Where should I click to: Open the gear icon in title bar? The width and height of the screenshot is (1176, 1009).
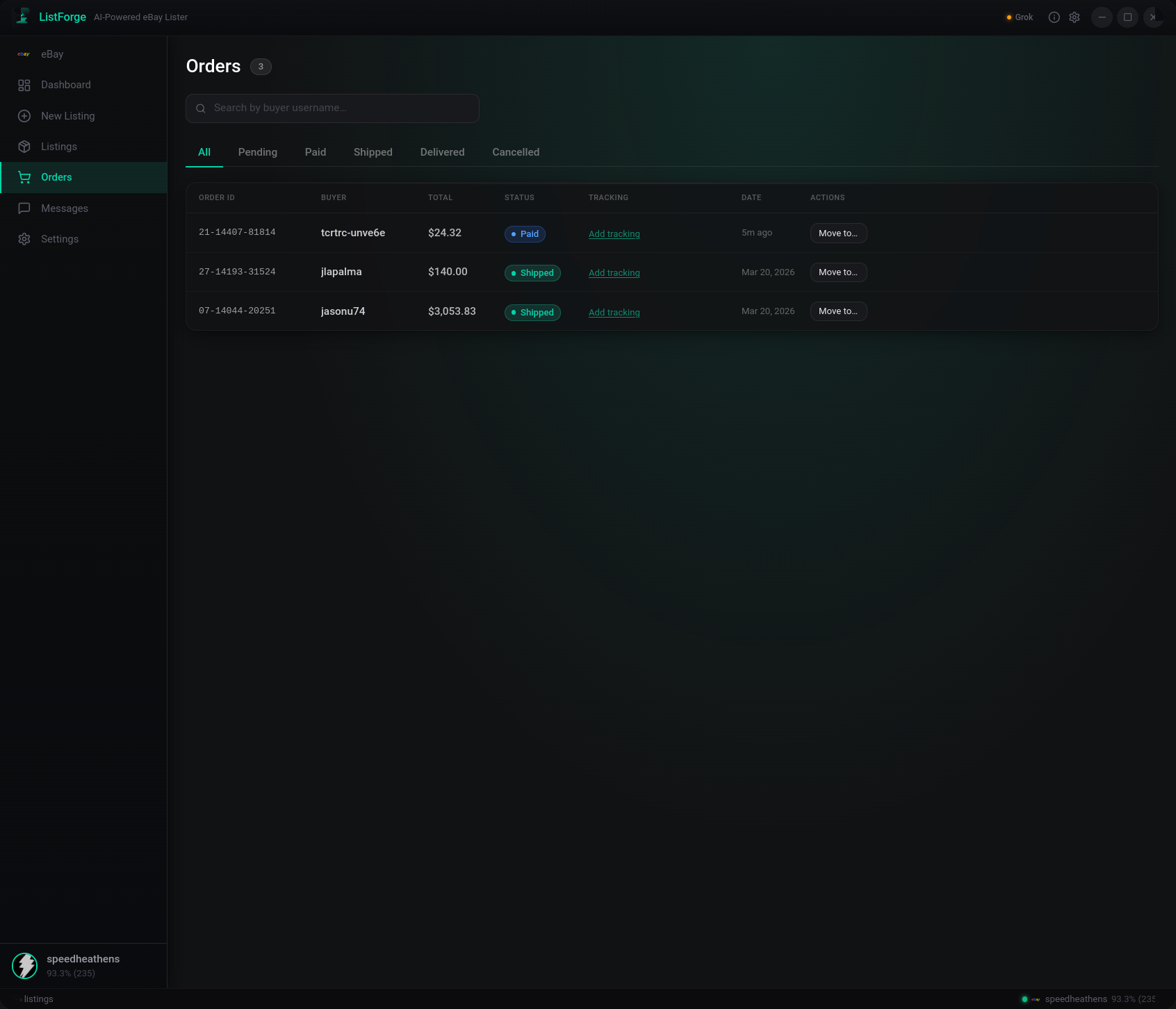(x=1075, y=17)
